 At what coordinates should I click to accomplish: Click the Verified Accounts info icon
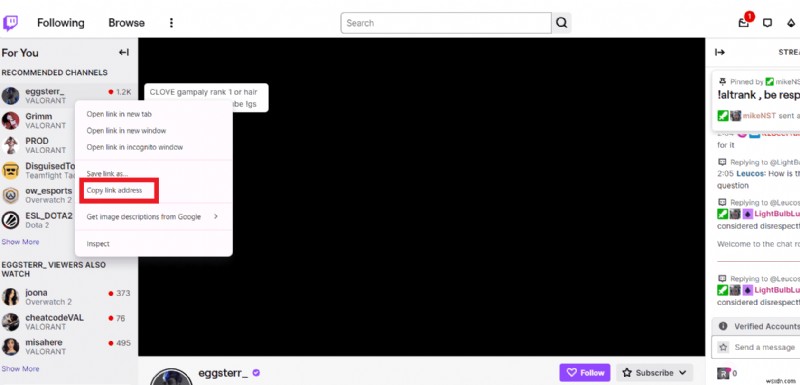click(722, 326)
